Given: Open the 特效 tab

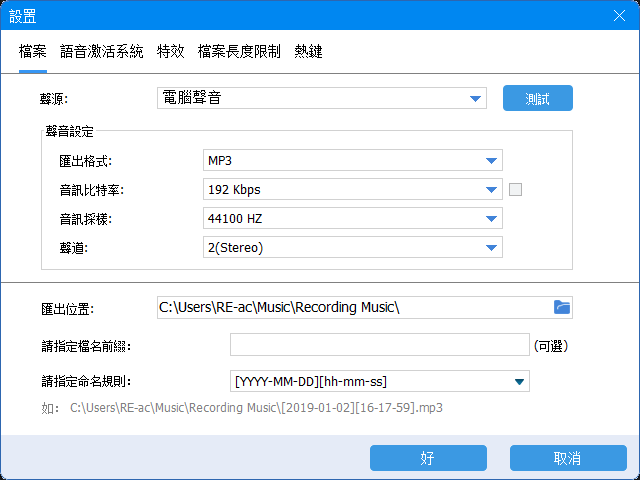Looking at the screenshot, I should (x=171, y=52).
